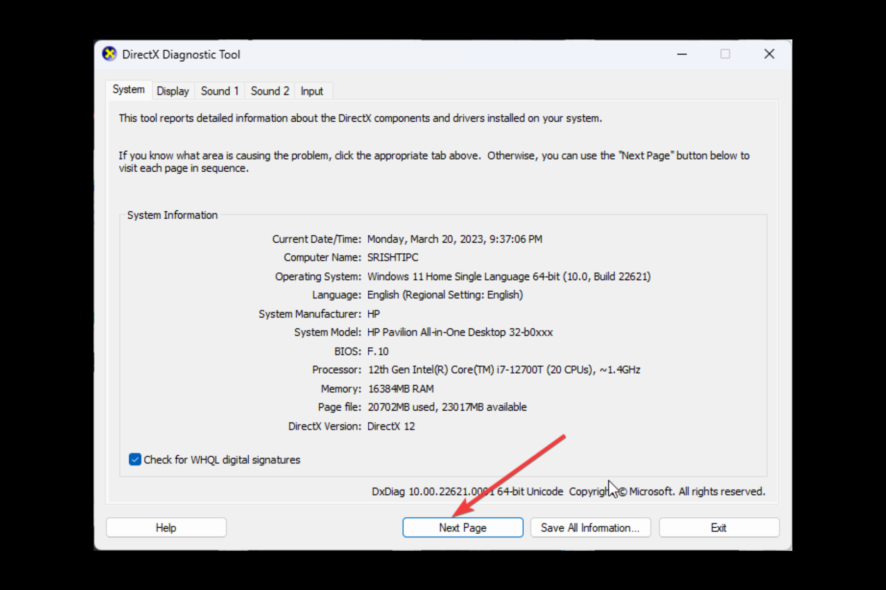This screenshot has width=886, height=590.
Task: Open the Sound 2 tab
Action: [x=270, y=91]
